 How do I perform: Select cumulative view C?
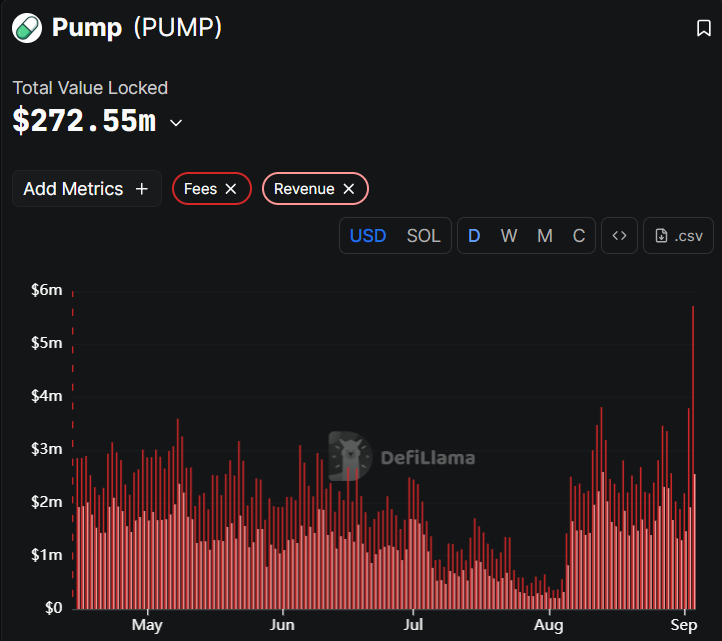[x=579, y=236]
